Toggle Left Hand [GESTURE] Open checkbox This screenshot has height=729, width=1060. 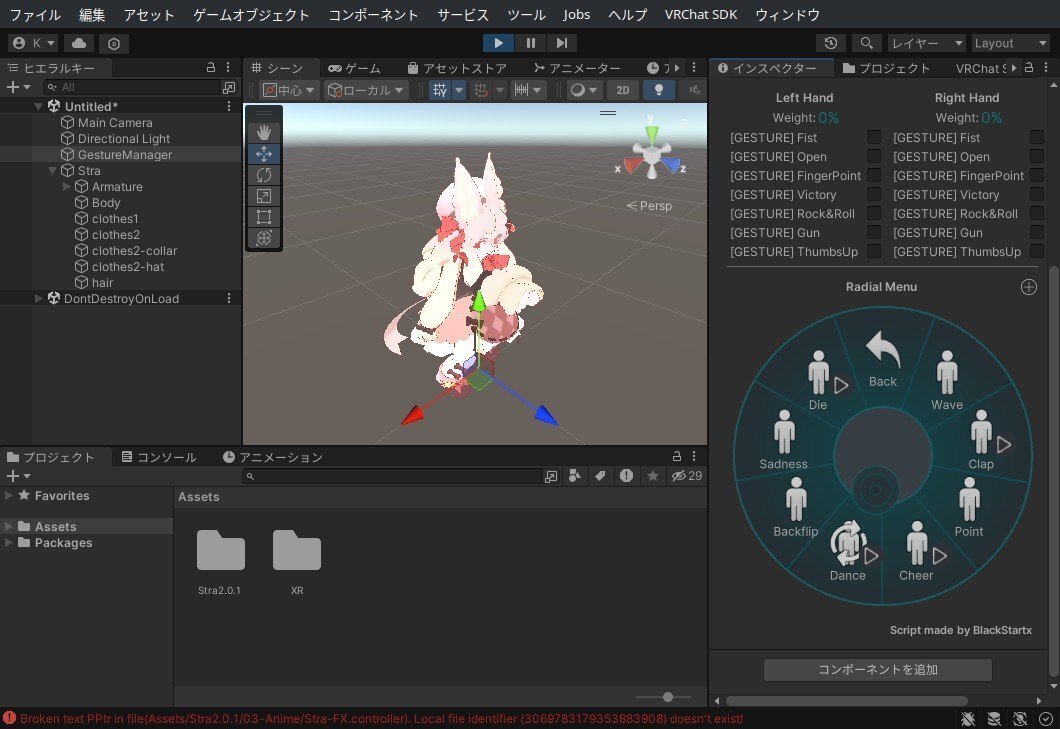click(x=873, y=156)
